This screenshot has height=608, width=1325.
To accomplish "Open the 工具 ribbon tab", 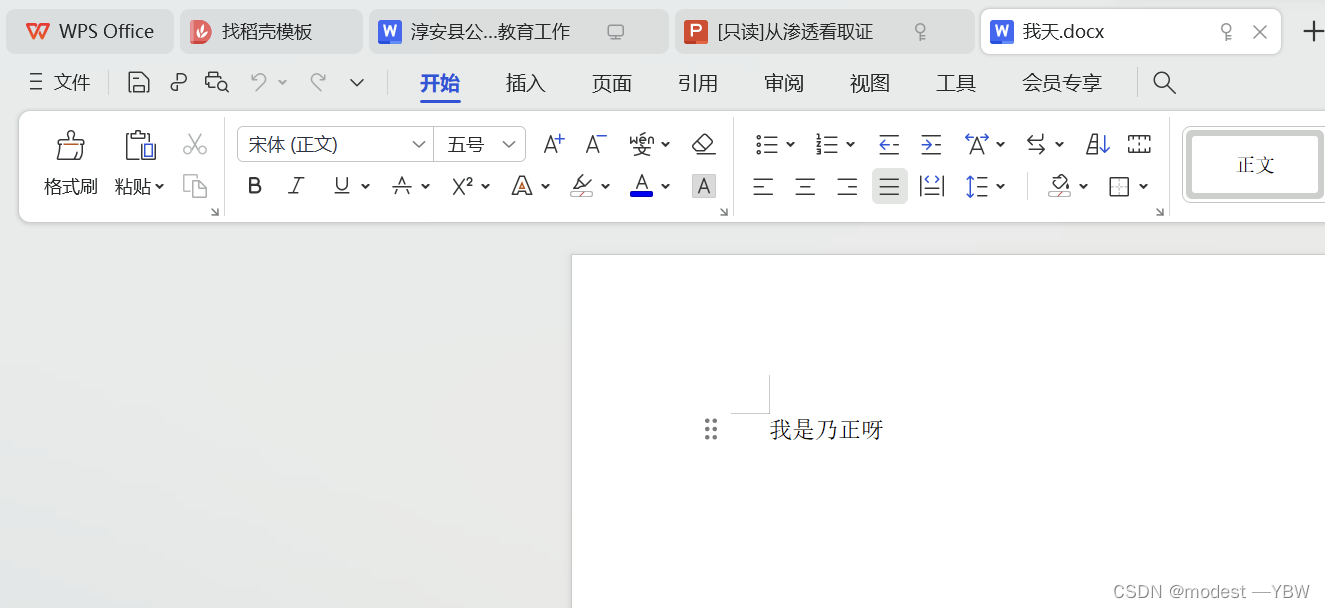I will click(956, 83).
